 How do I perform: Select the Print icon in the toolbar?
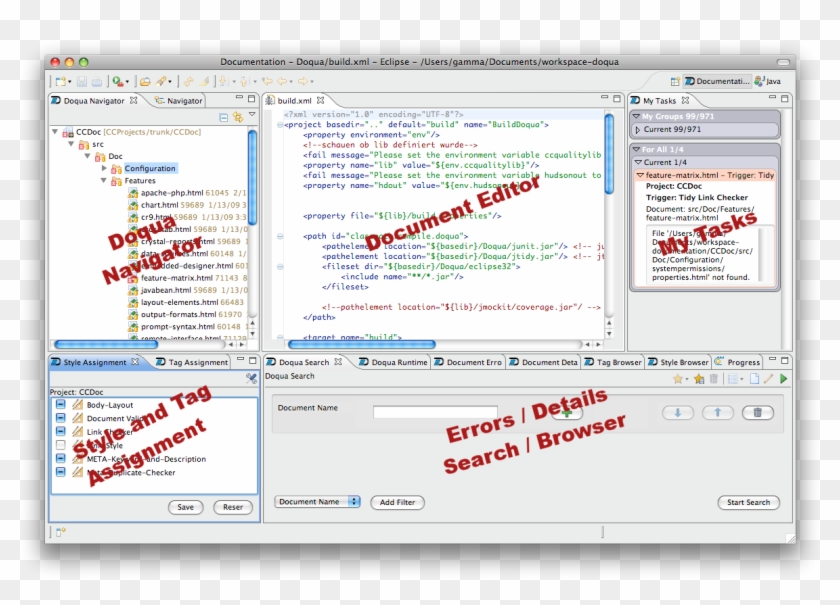click(x=97, y=81)
